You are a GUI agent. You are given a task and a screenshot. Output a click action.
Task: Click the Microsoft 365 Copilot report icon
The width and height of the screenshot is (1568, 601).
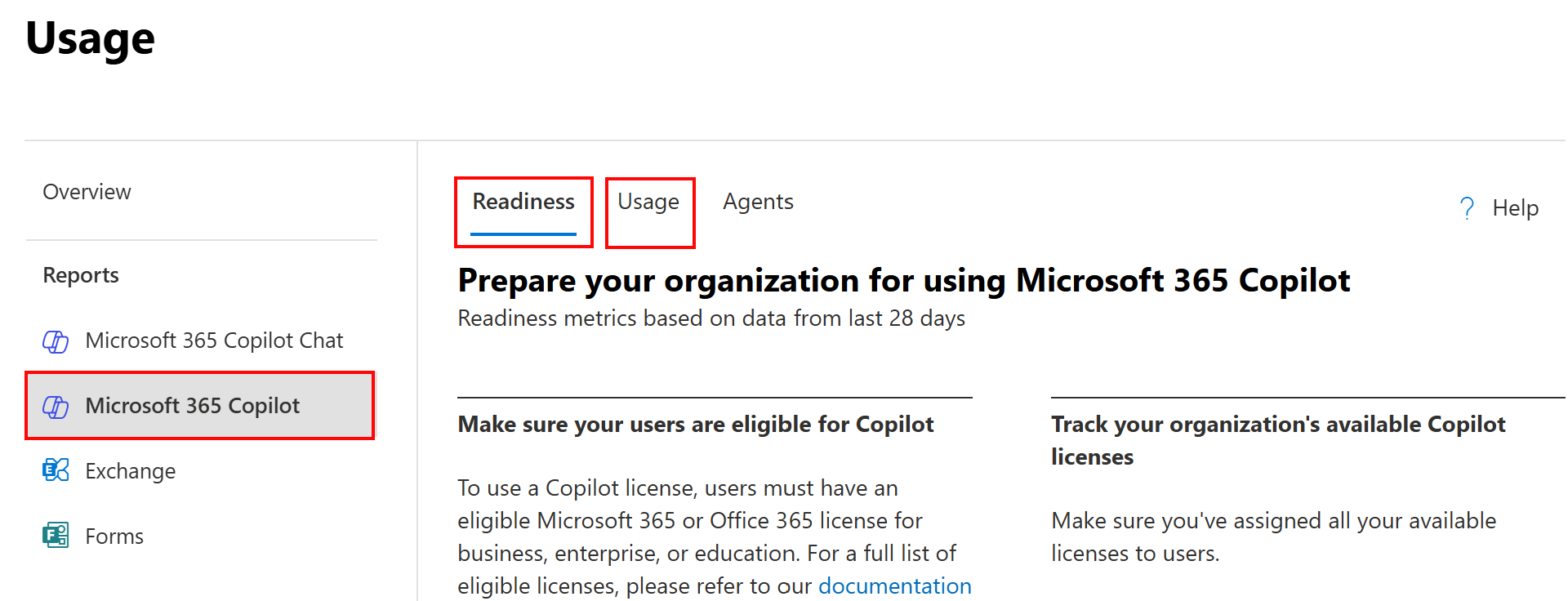(x=56, y=407)
